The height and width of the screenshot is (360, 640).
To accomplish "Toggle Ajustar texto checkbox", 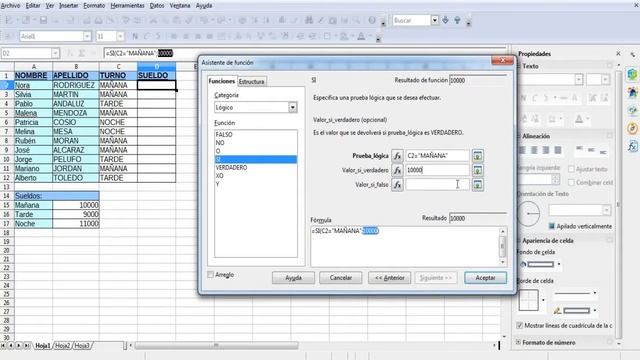I will pyautogui.click(x=571, y=169).
